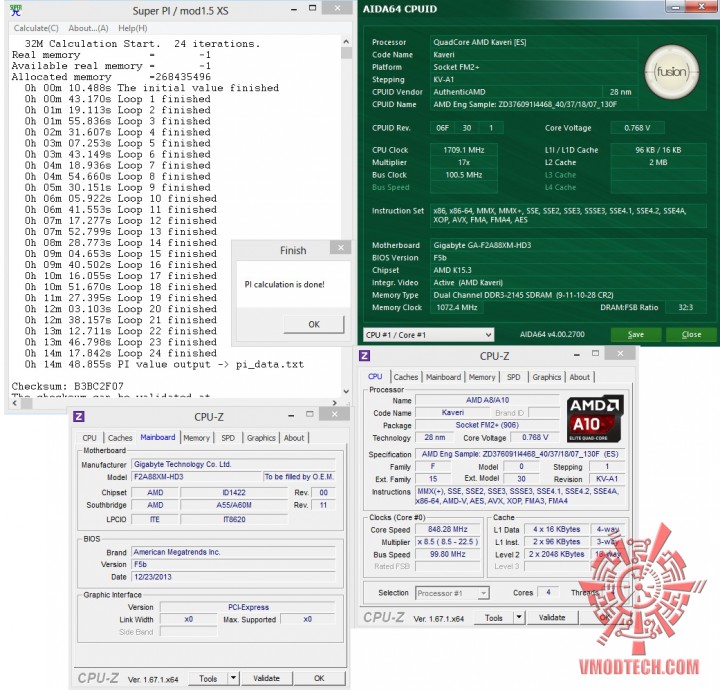Screen dimensions: 720x690
Task: Click the CPU Clock 1709.1 MHz value in AIDA64
Action: coord(464,150)
